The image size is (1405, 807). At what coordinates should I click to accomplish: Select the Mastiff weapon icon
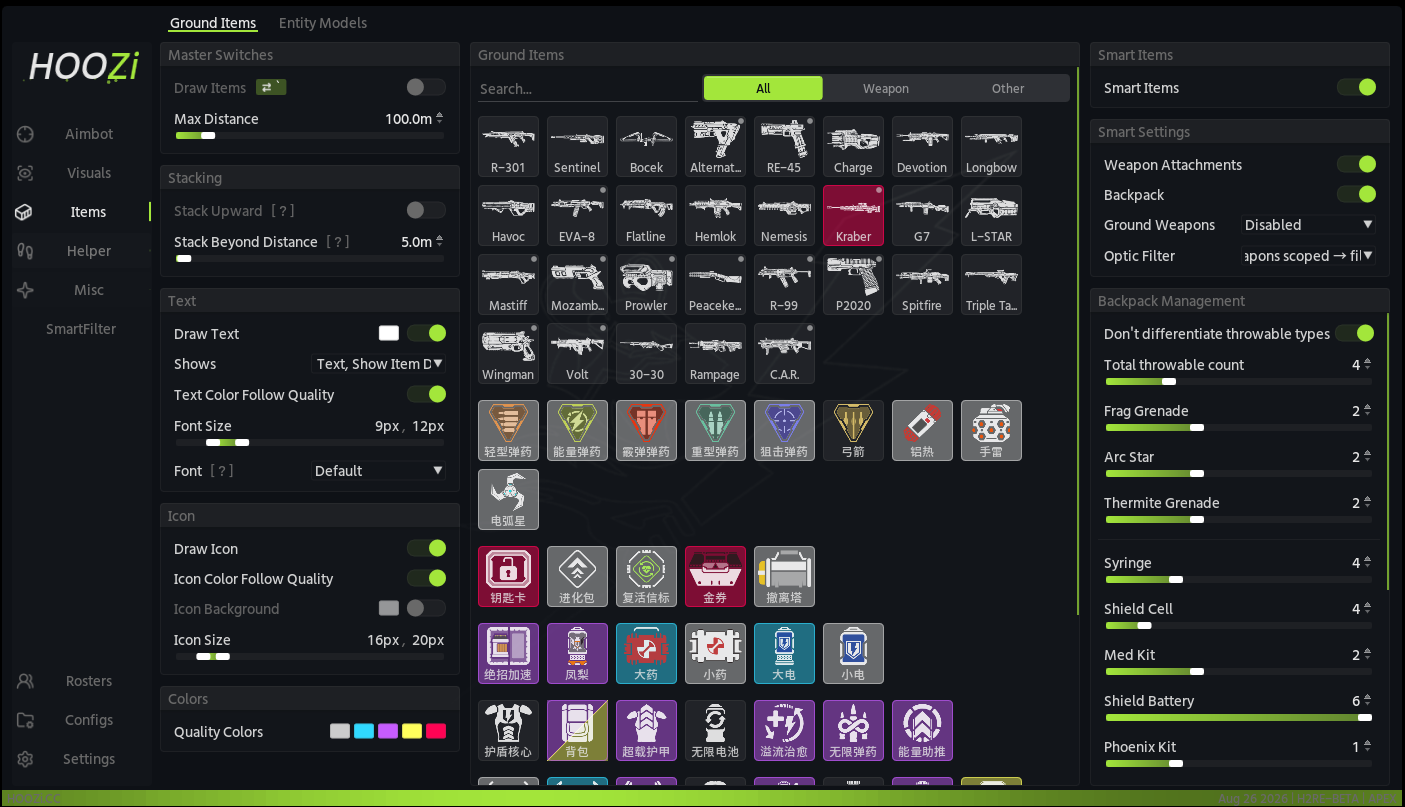[x=508, y=284]
